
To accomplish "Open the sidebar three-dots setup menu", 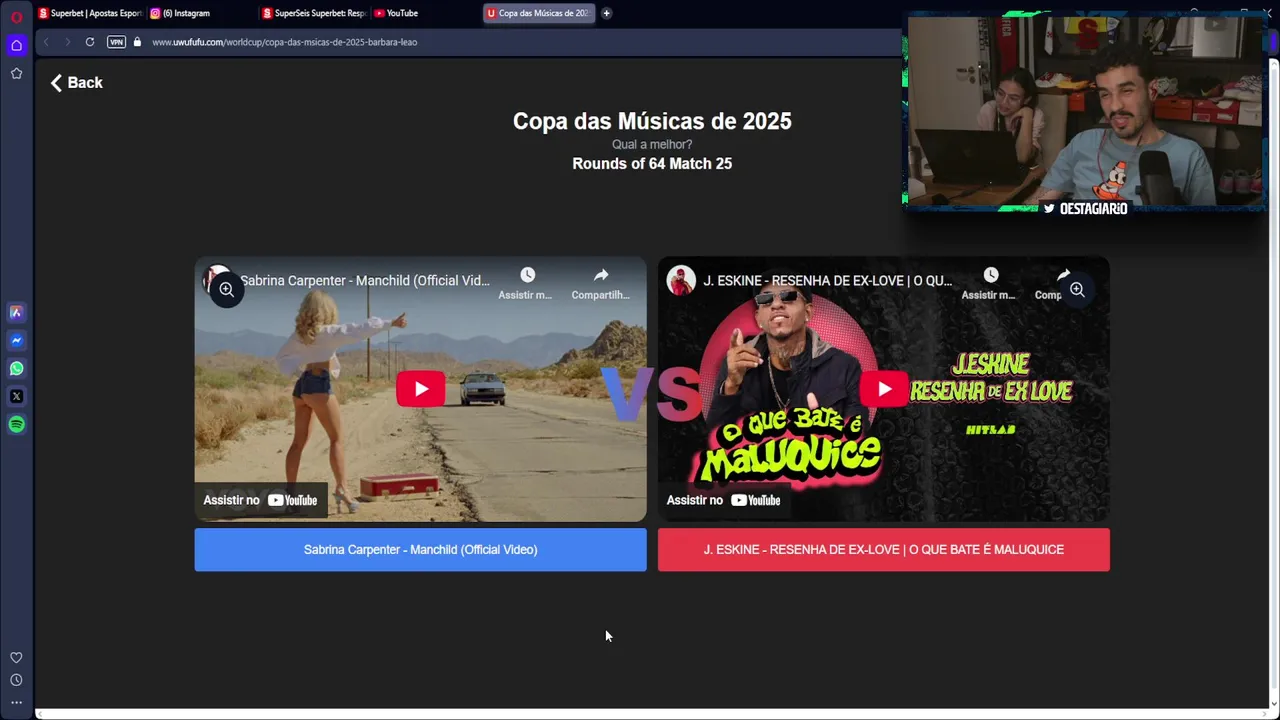I will point(16,702).
